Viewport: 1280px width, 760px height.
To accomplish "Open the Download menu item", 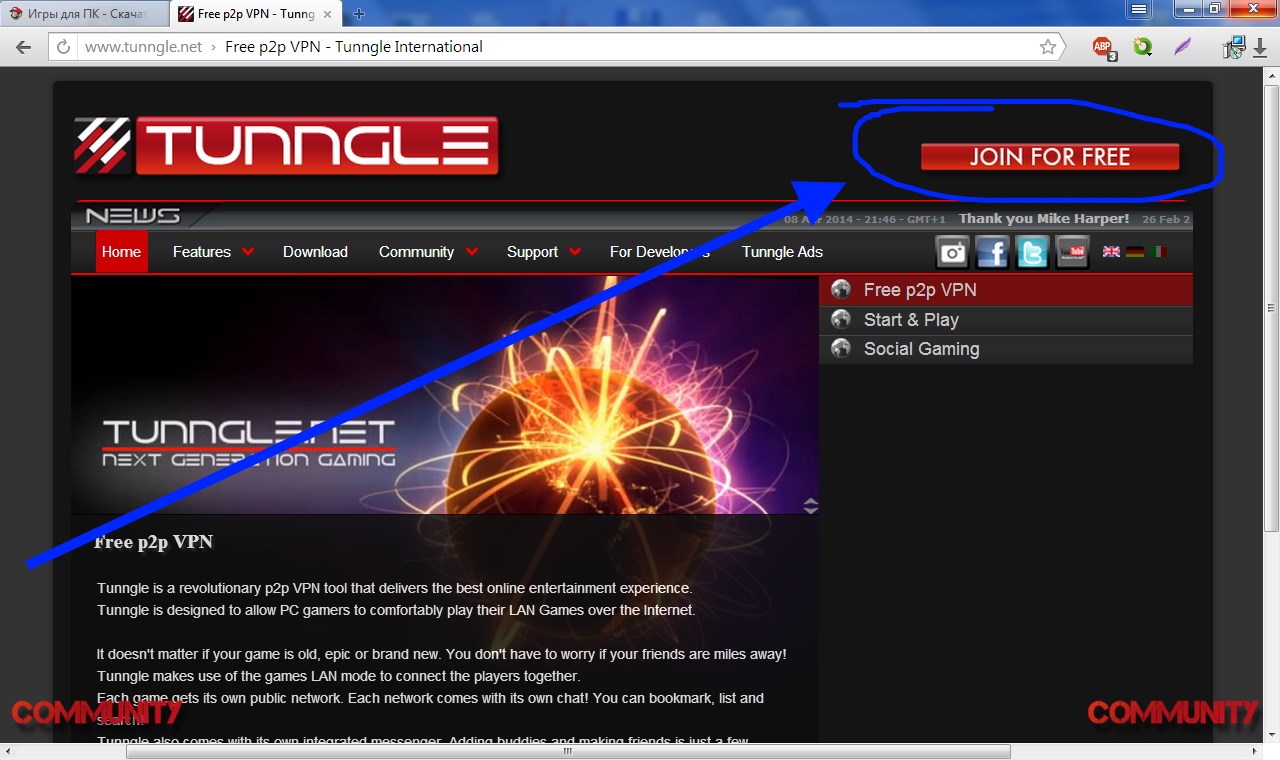I will coord(315,252).
